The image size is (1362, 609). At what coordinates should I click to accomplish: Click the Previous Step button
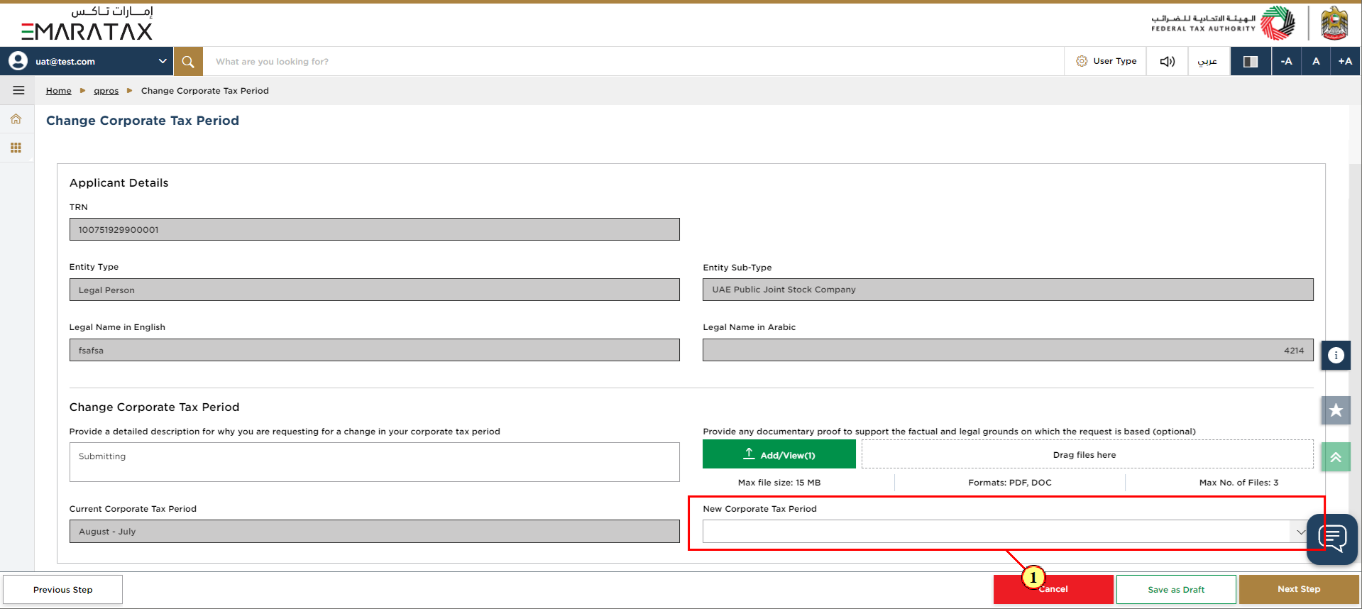[x=63, y=589]
